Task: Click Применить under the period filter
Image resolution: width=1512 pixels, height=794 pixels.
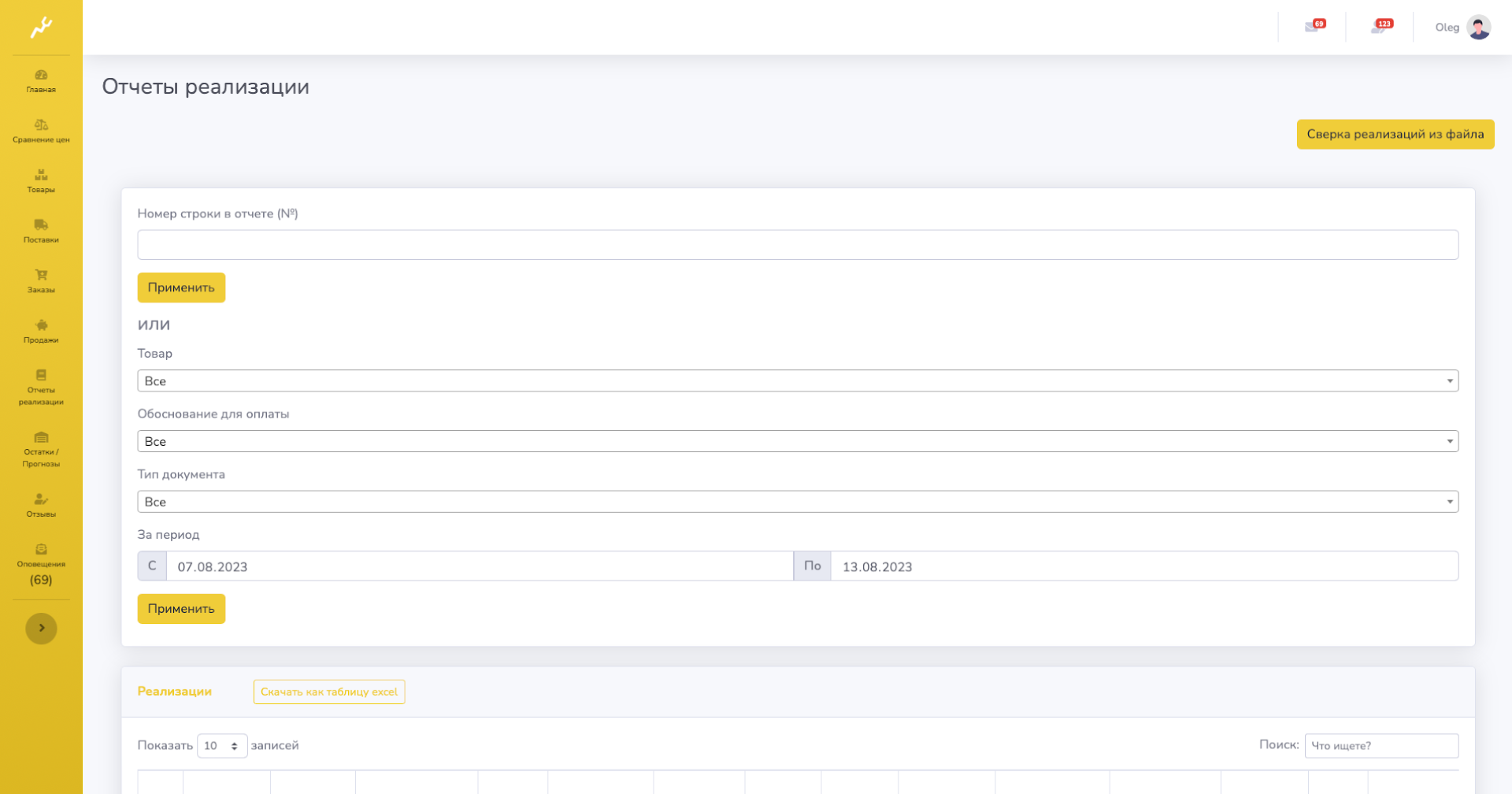Action: (x=181, y=609)
